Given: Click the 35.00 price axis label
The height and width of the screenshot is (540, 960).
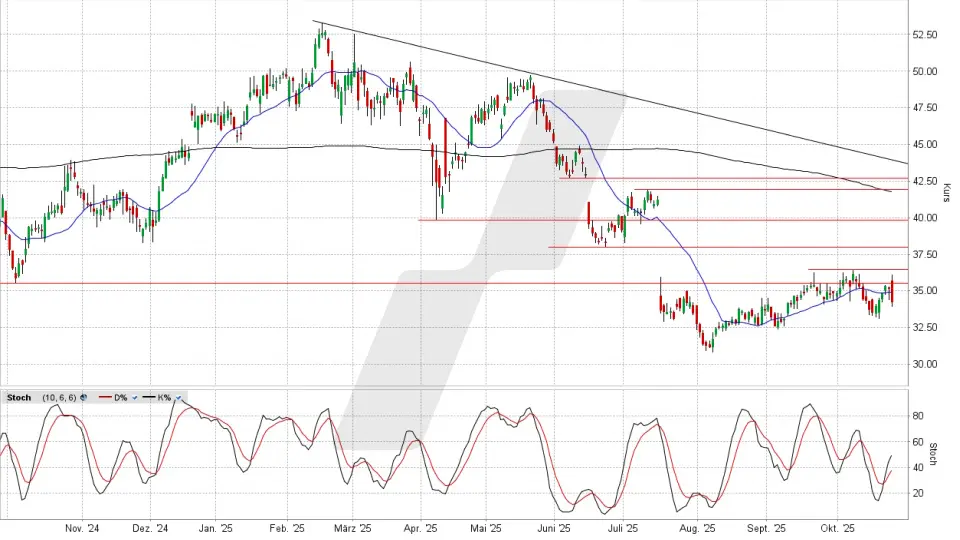Looking at the screenshot, I should click(x=924, y=291).
